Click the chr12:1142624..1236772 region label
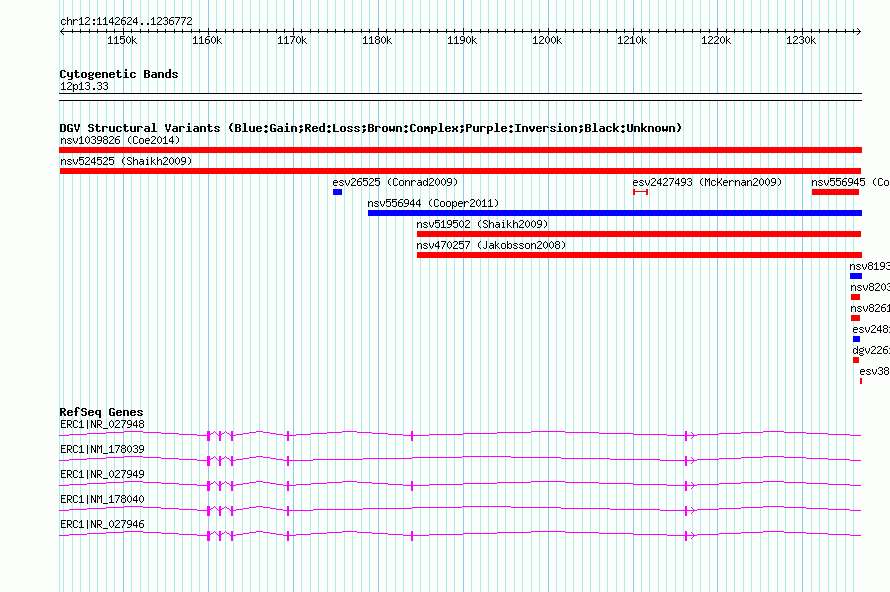 pyautogui.click(x=126, y=21)
